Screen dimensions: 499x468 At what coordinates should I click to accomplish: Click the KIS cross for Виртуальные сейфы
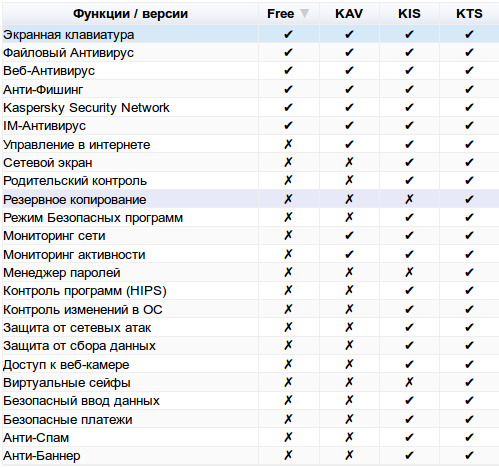[409, 382]
